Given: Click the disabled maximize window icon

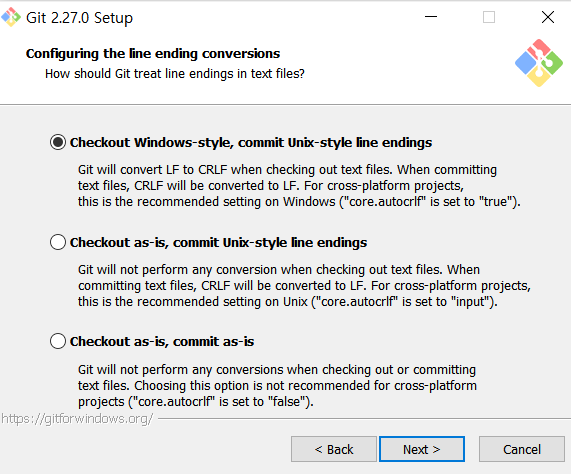Looking at the screenshot, I should coord(489,17).
